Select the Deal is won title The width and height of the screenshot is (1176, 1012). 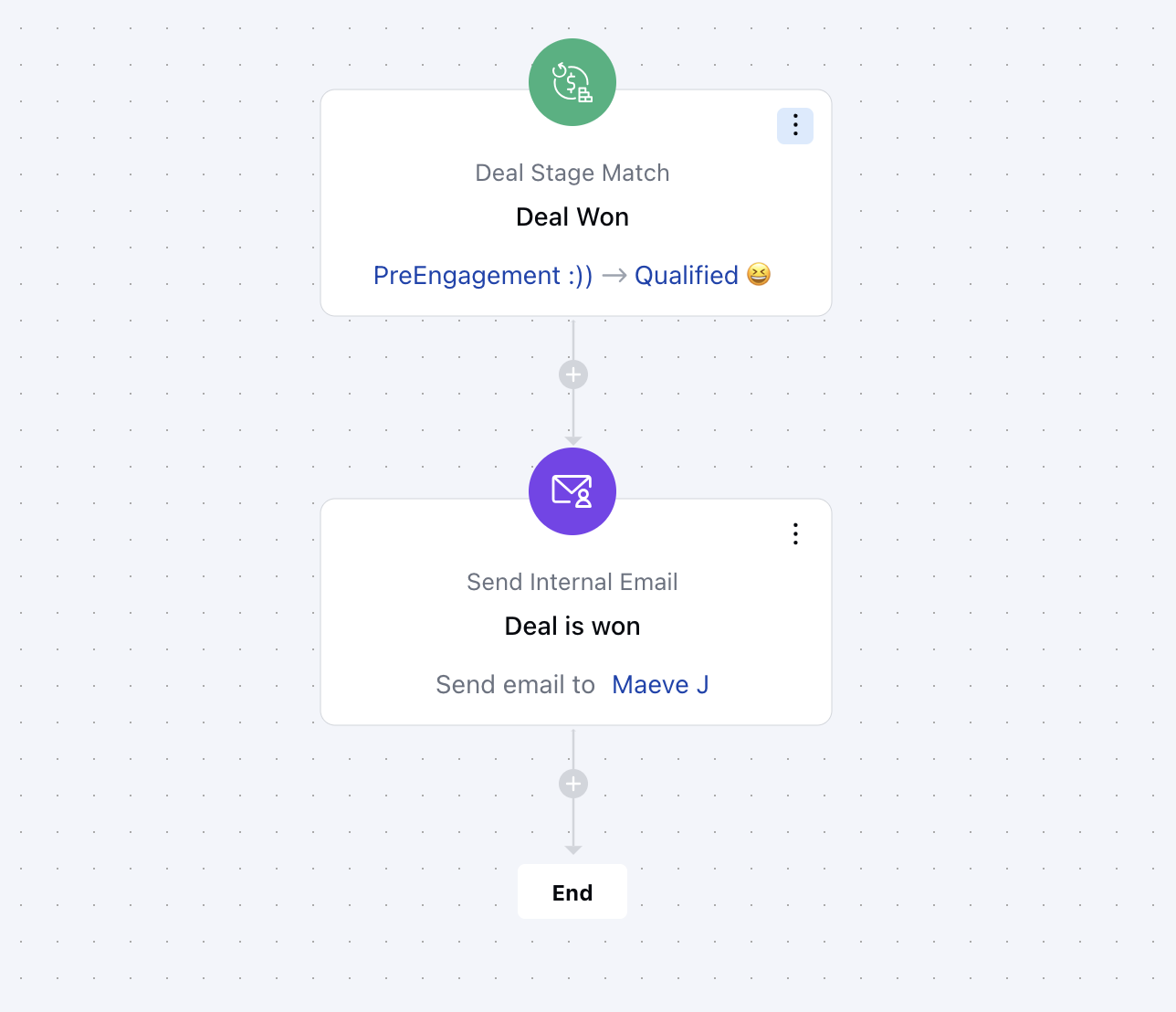click(572, 626)
